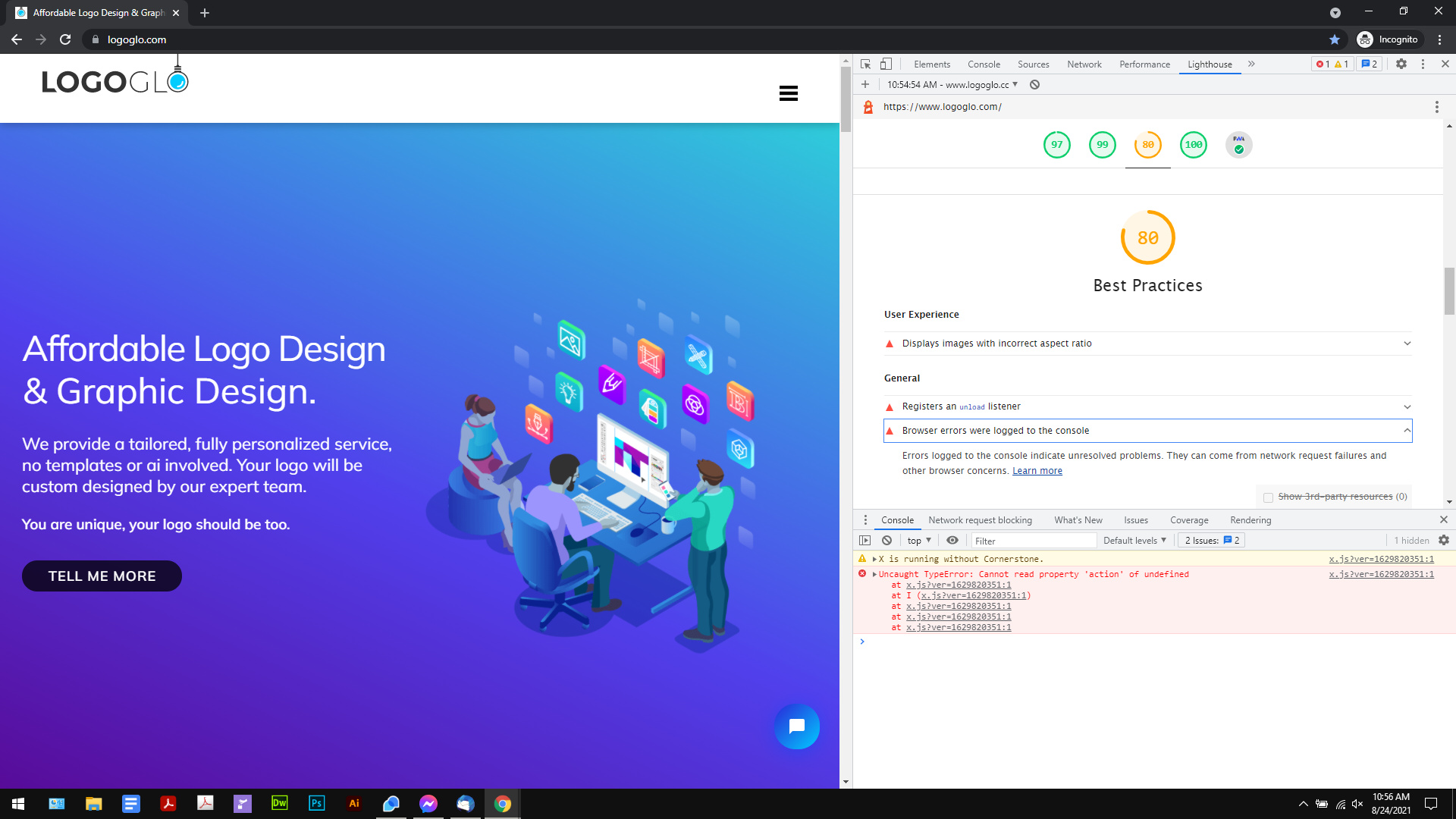Screen dimensions: 1456x819
Task: Click the PWA score badge
Action: click(1238, 145)
